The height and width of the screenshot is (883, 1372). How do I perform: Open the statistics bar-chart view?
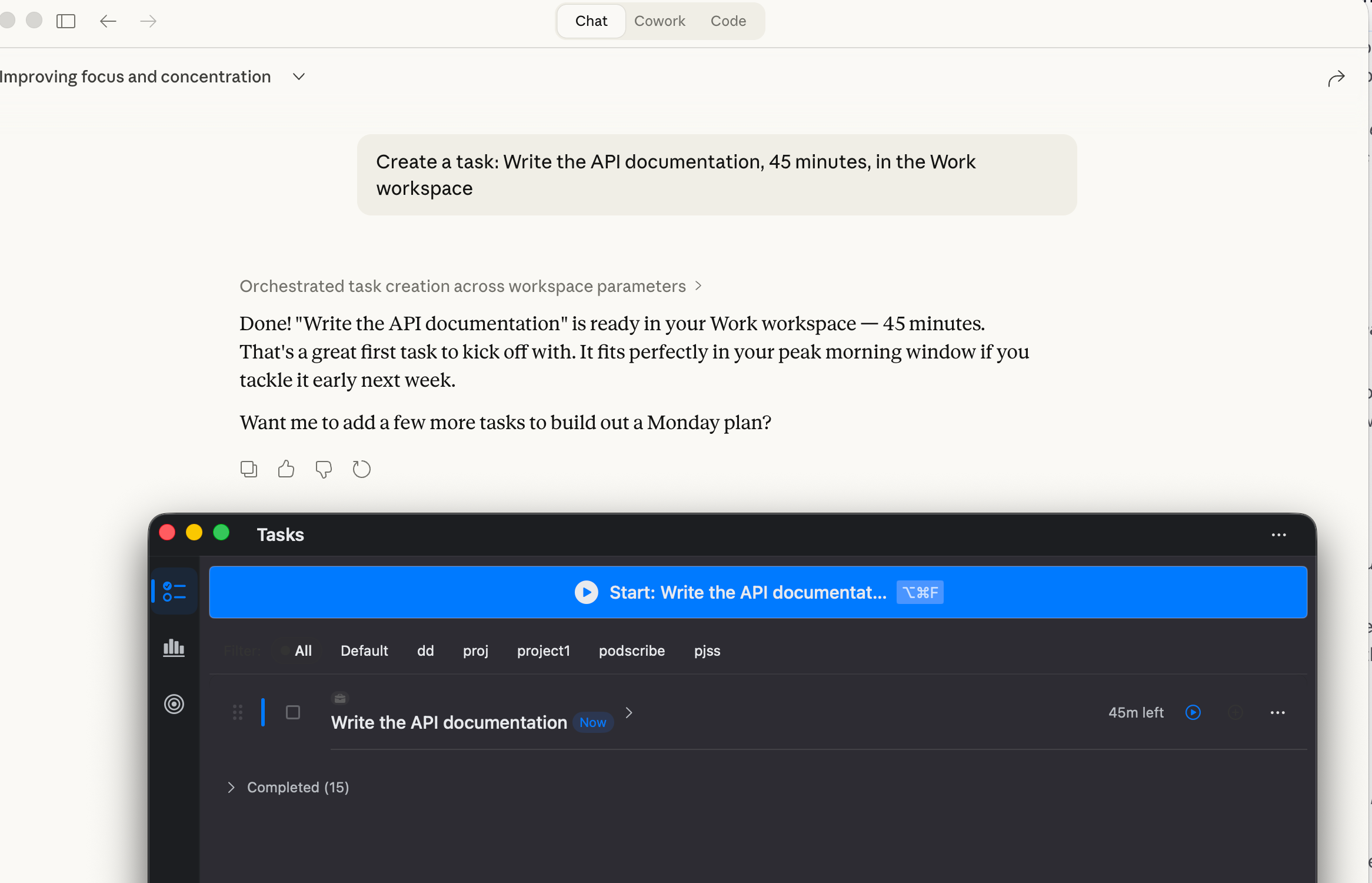pyautogui.click(x=174, y=648)
